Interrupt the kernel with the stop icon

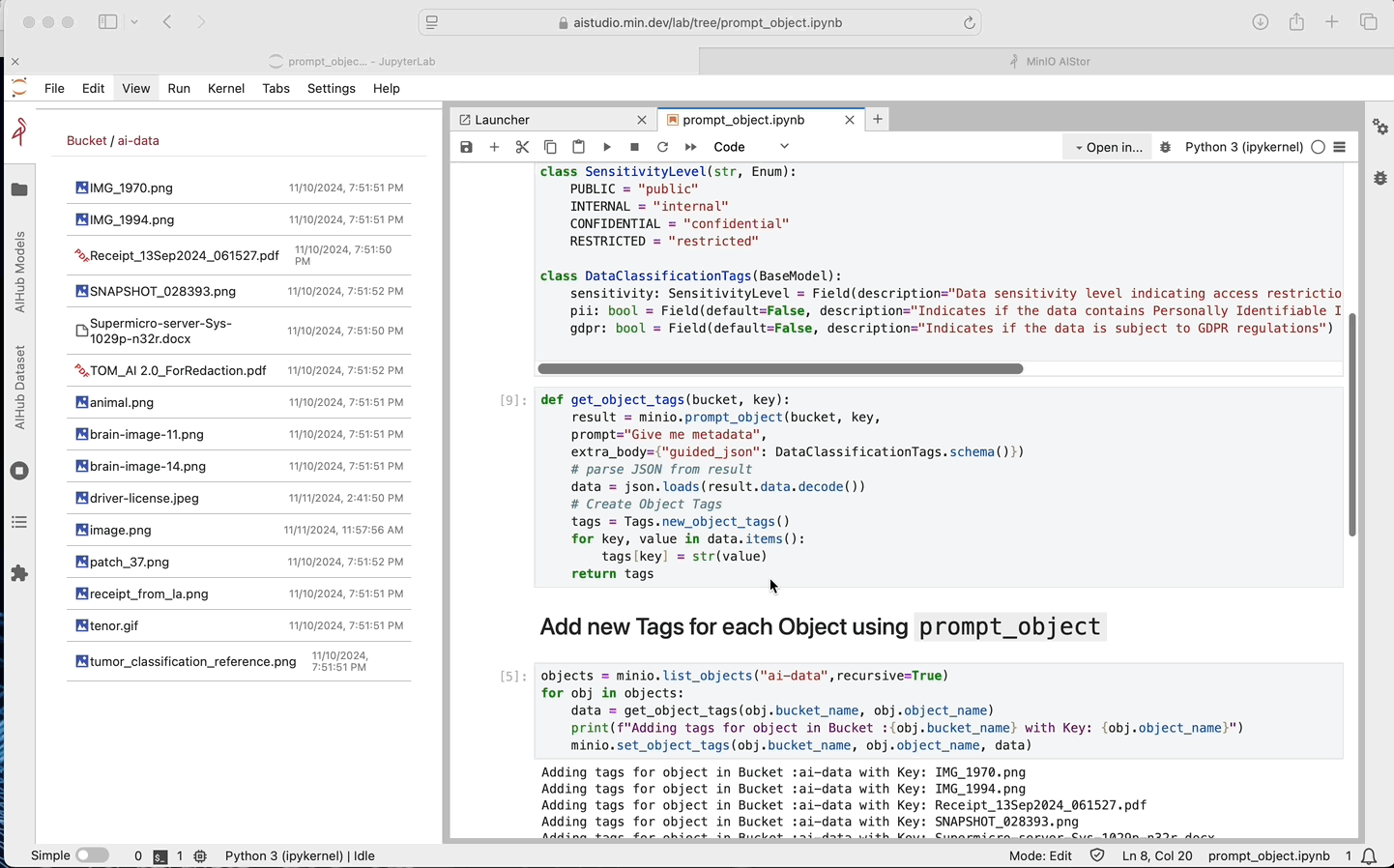[x=634, y=147]
